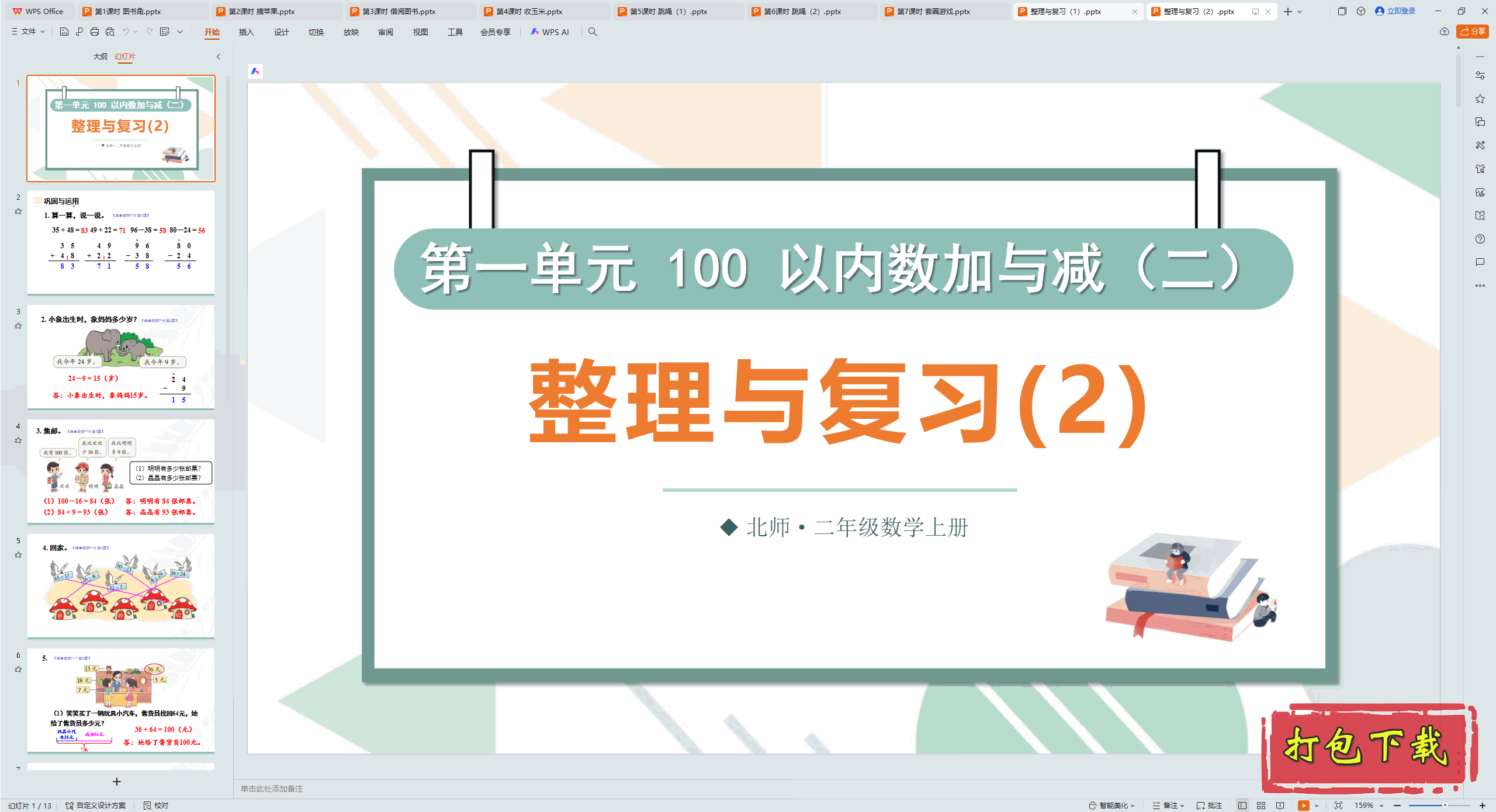Start the slideshow from the status bar
The height and width of the screenshot is (812, 1496).
point(1304,806)
